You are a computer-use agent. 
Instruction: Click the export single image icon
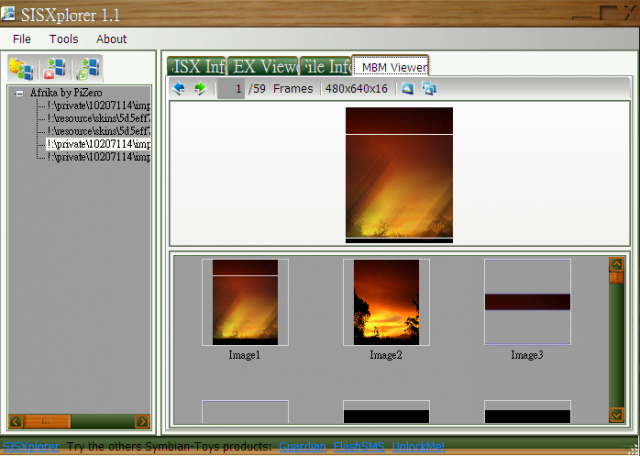(407, 89)
